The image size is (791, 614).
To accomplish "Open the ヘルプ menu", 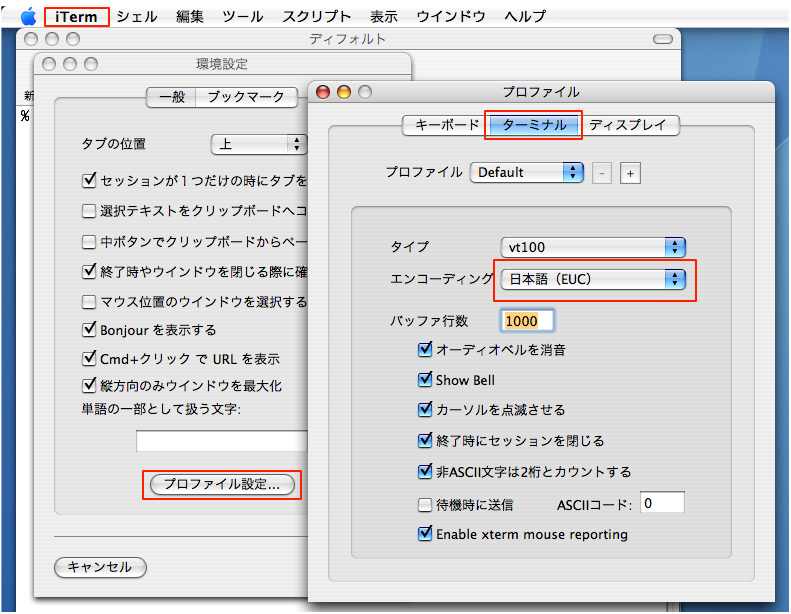I will 525,17.
